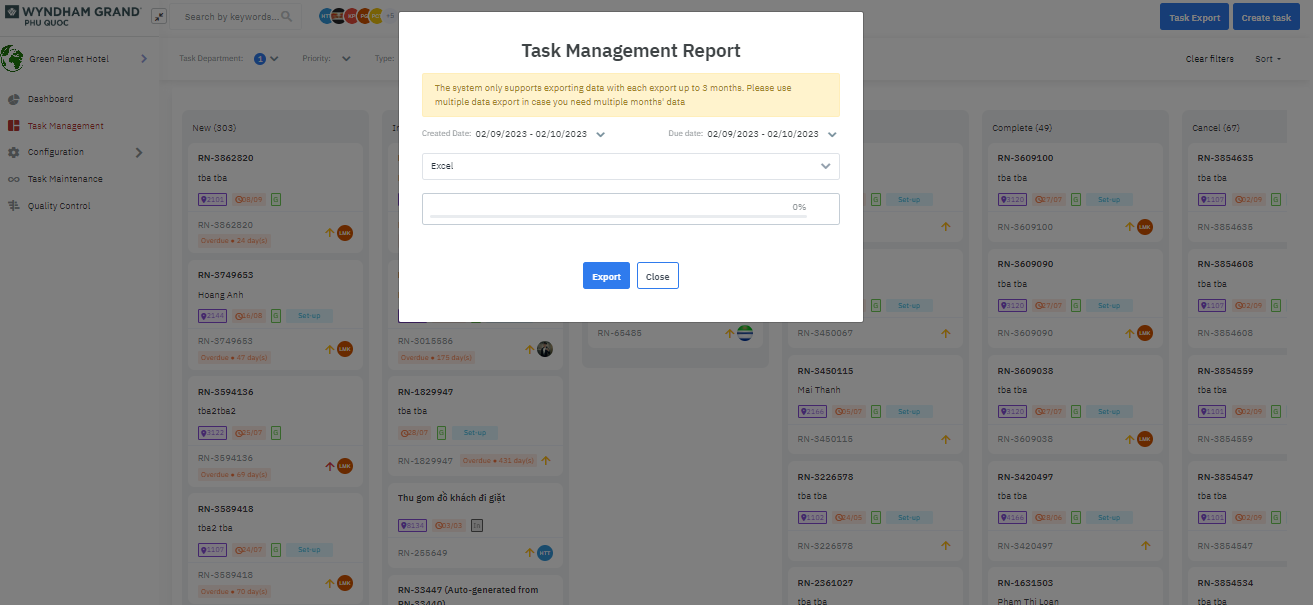Click the Task Maintenance link icon
The image size is (1313, 605).
(x=14, y=179)
